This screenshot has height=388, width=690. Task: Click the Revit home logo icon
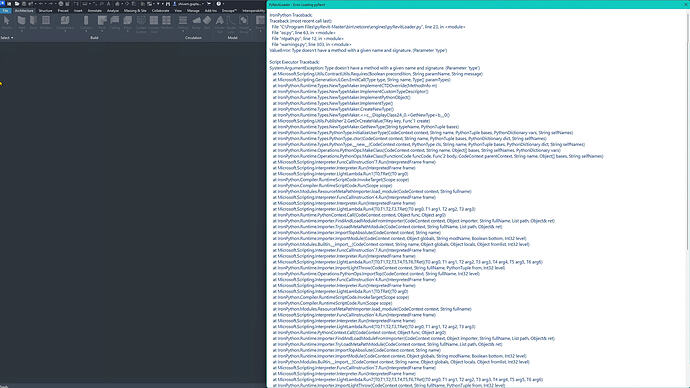tap(2, 4)
